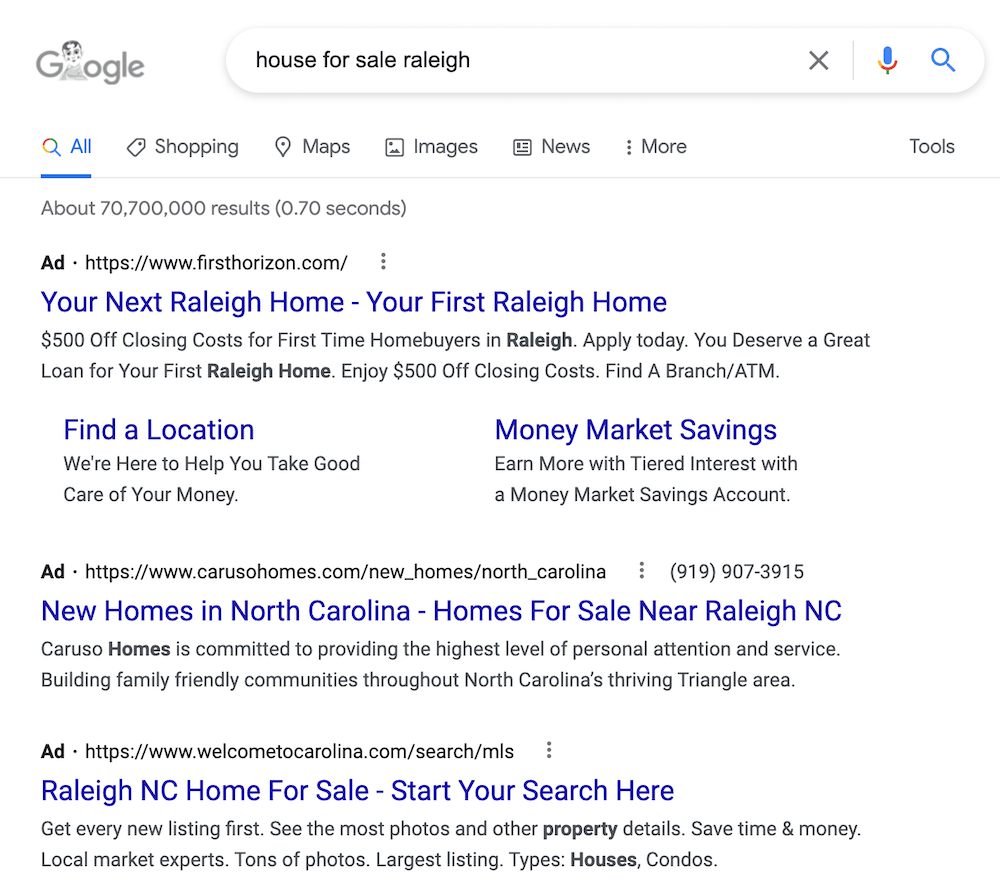This screenshot has width=1000, height=886.
Task: Activate voice search with the microphone icon
Action: (887, 60)
